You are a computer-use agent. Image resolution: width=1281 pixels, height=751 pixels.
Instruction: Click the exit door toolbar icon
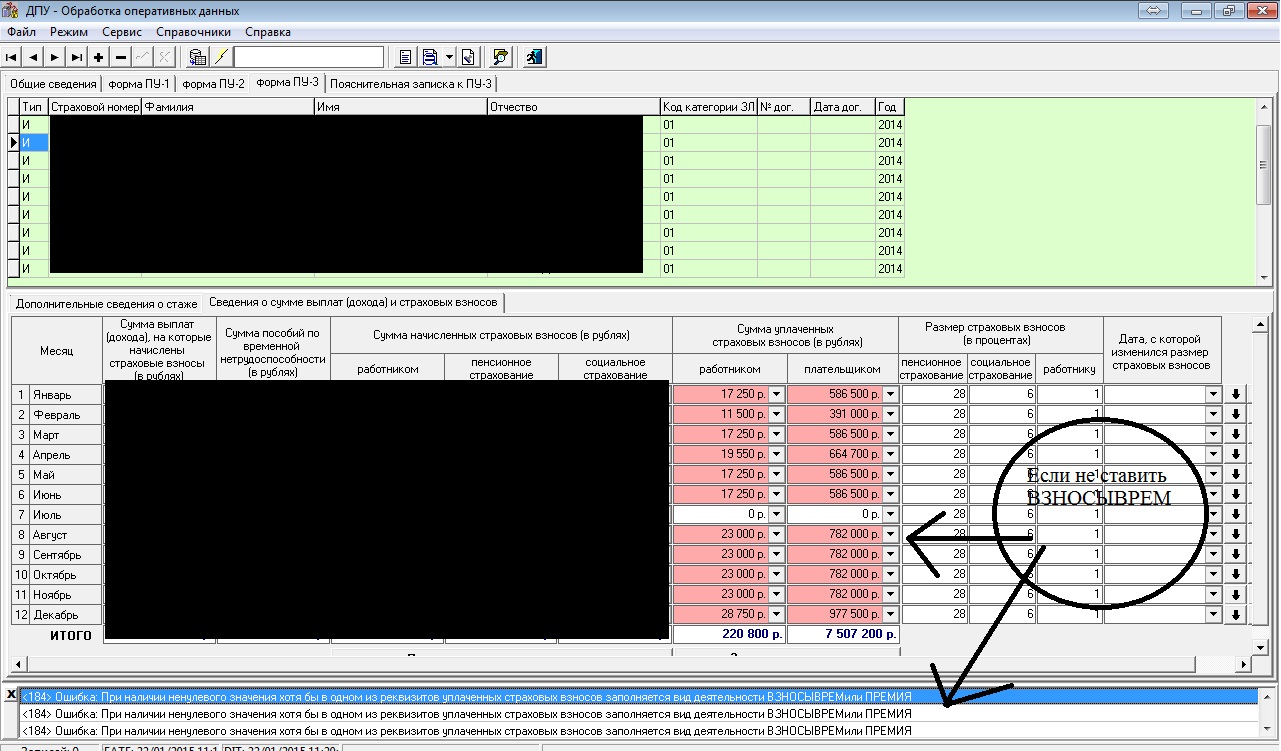tap(534, 57)
